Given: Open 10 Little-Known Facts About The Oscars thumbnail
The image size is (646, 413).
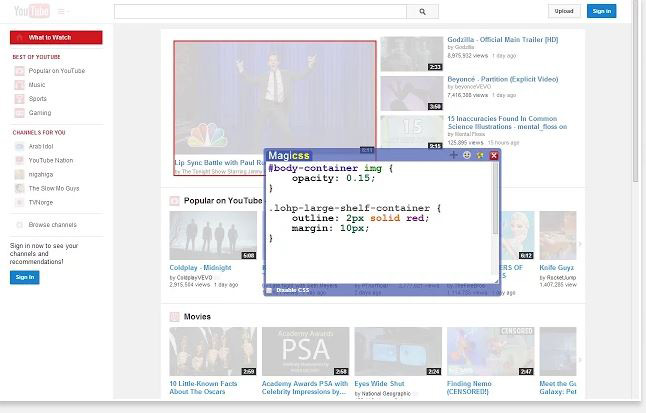Looking at the screenshot, I should click(213, 351).
